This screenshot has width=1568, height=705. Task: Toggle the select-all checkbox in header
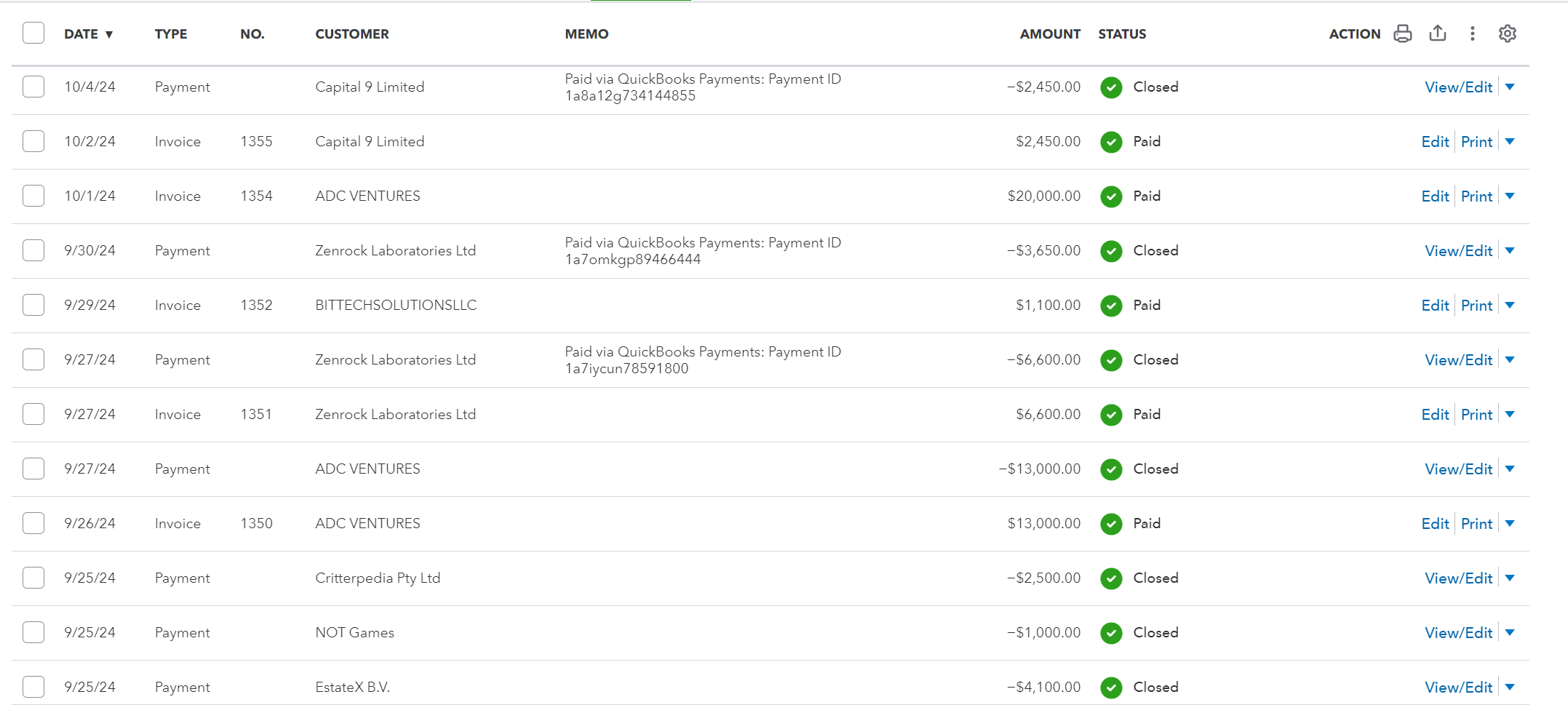pyautogui.click(x=33, y=33)
